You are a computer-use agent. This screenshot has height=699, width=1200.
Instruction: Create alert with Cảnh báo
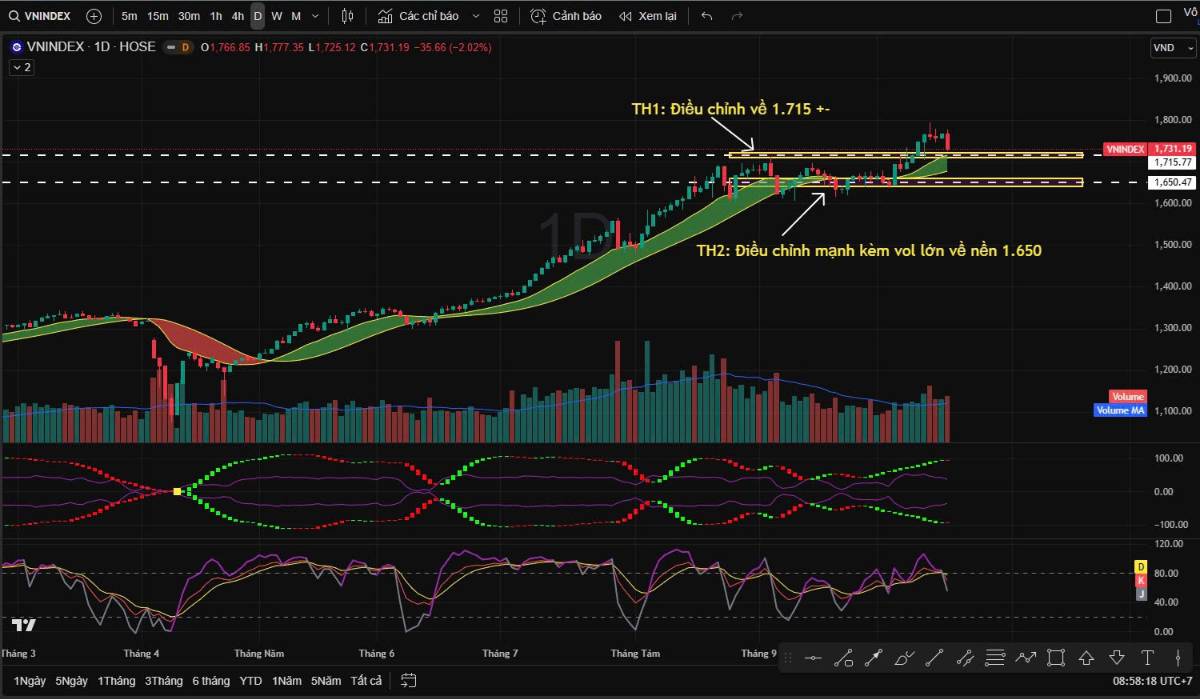[x=566, y=16]
